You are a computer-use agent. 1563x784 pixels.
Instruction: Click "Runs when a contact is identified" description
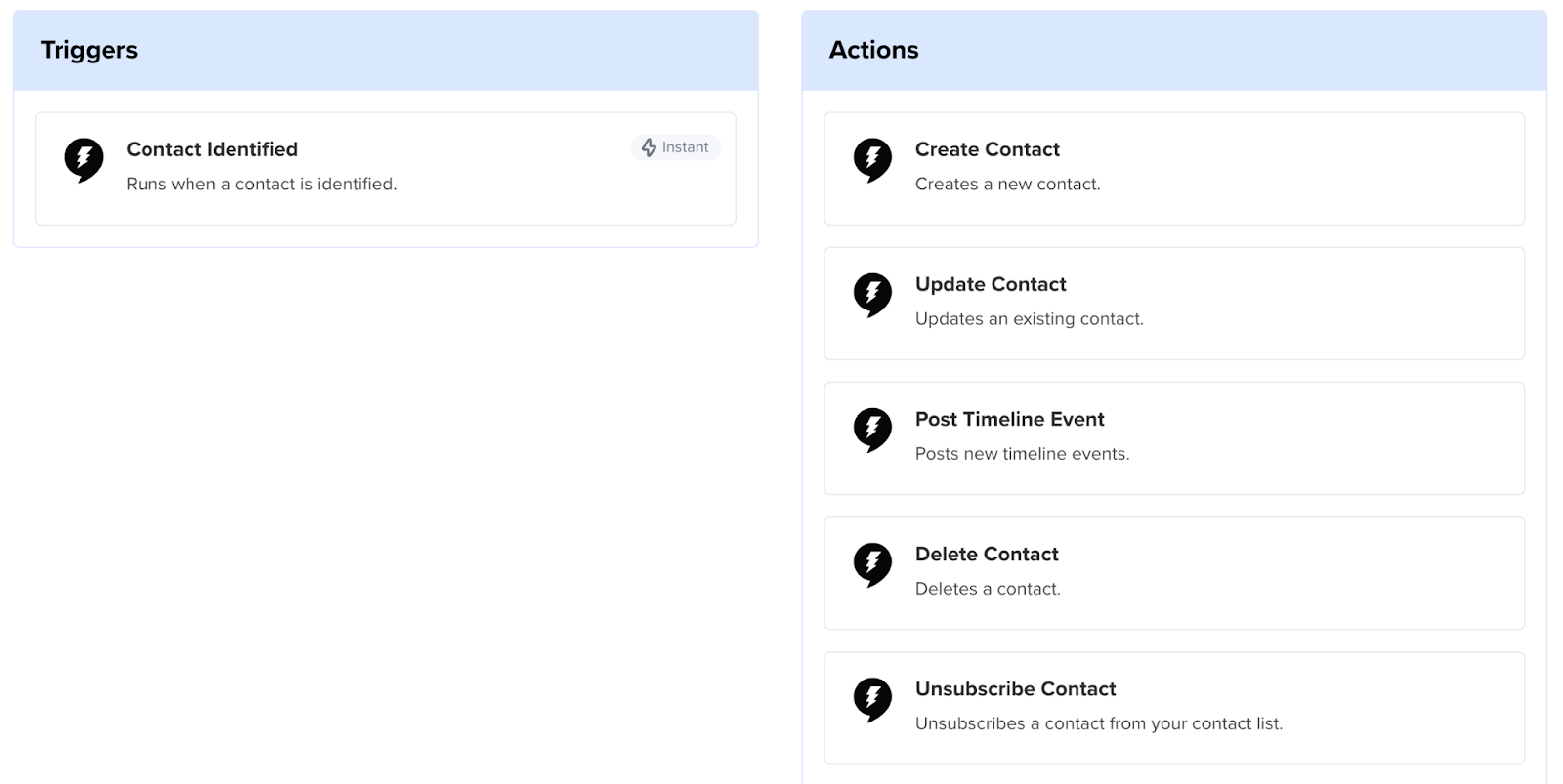point(261,184)
